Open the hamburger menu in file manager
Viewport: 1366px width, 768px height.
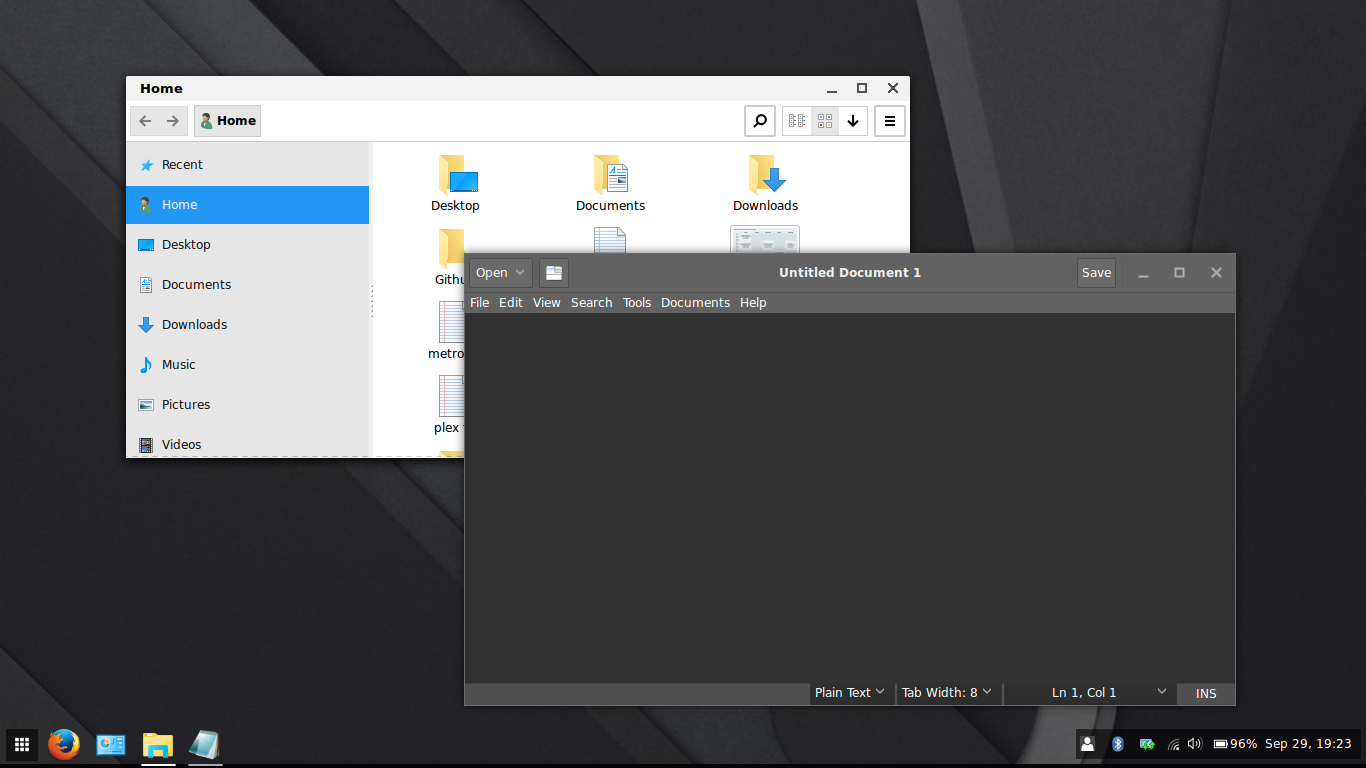890,121
